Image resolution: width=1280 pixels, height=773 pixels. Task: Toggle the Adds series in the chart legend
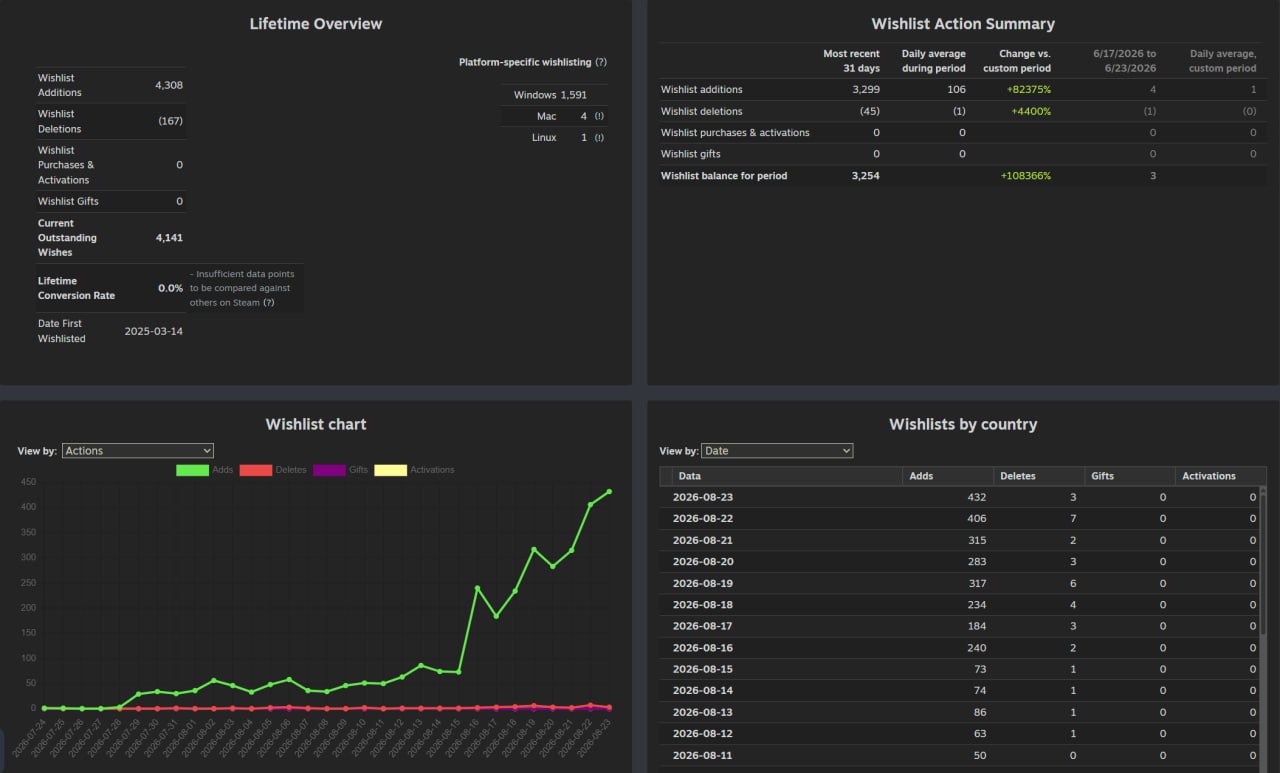click(205, 470)
